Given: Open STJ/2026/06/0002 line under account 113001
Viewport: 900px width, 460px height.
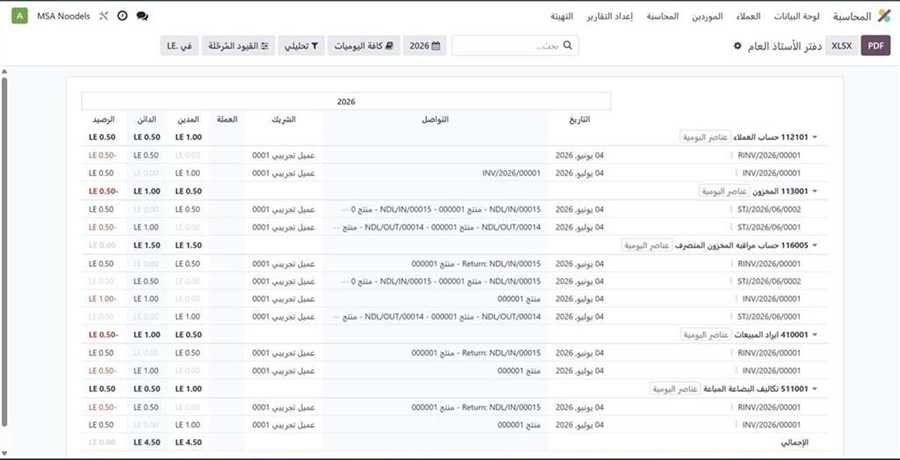Looking at the screenshot, I should pyautogui.click(x=769, y=210).
